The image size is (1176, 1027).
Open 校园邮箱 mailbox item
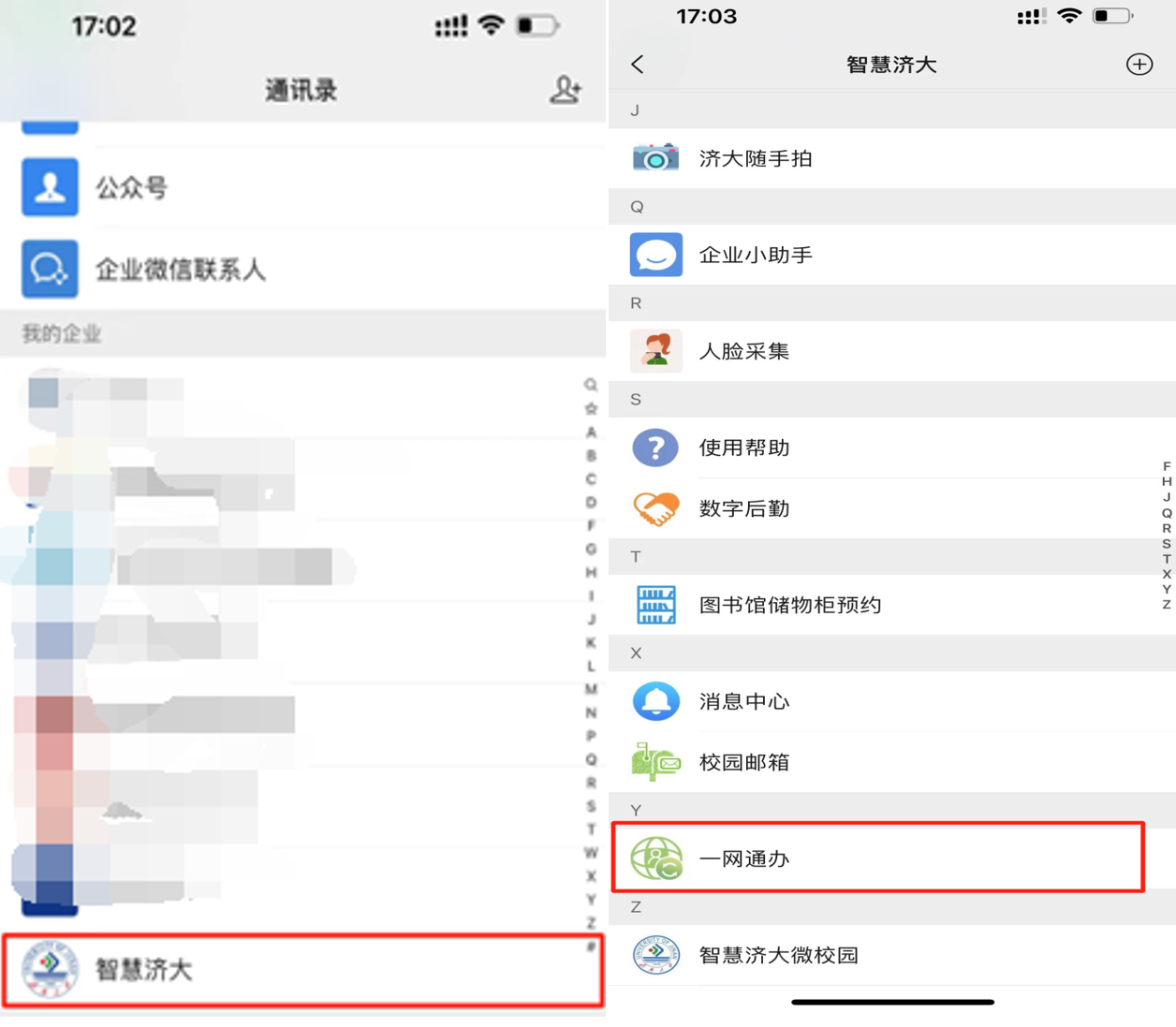[x=892, y=762]
